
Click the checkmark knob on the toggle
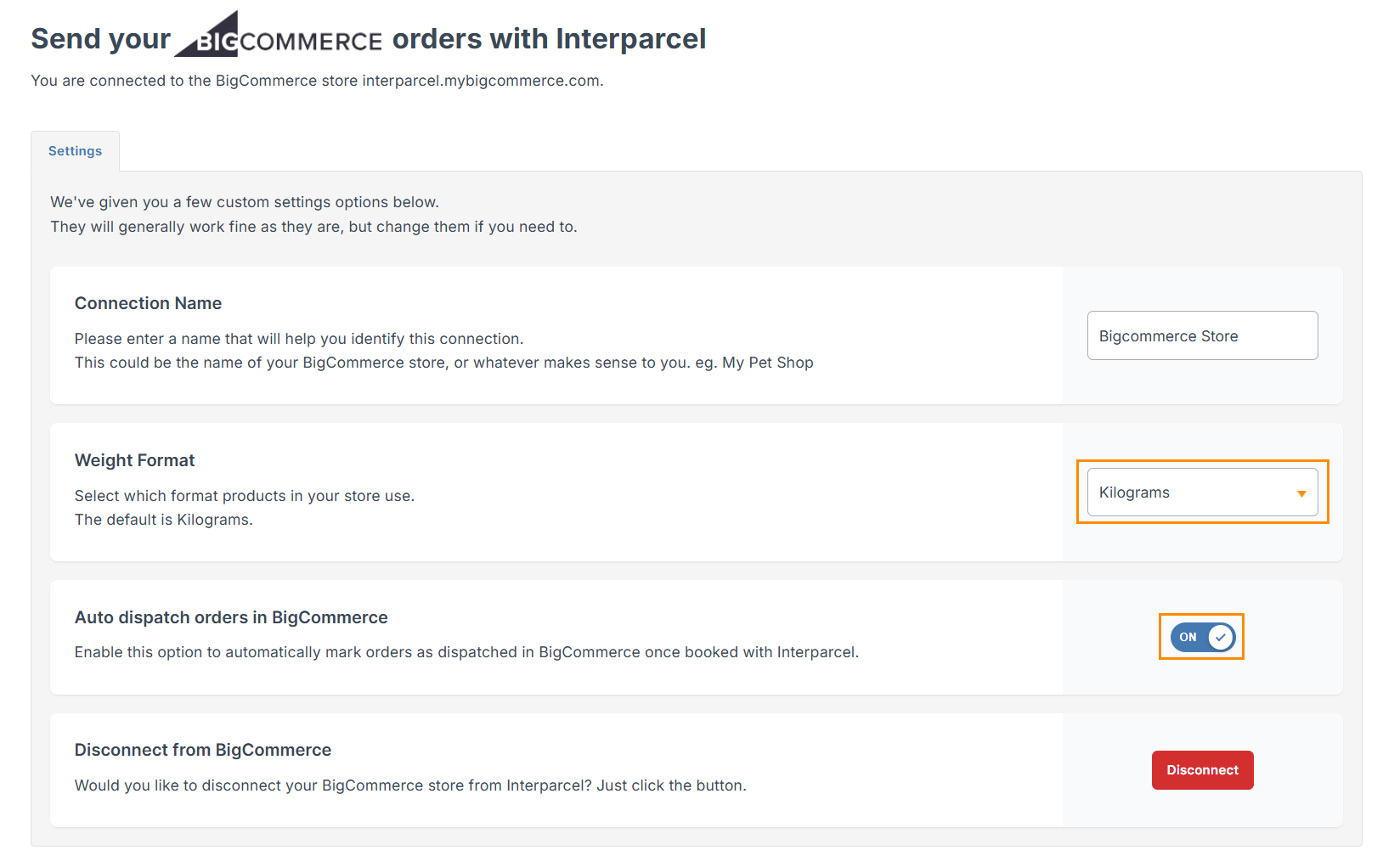[x=1220, y=637]
